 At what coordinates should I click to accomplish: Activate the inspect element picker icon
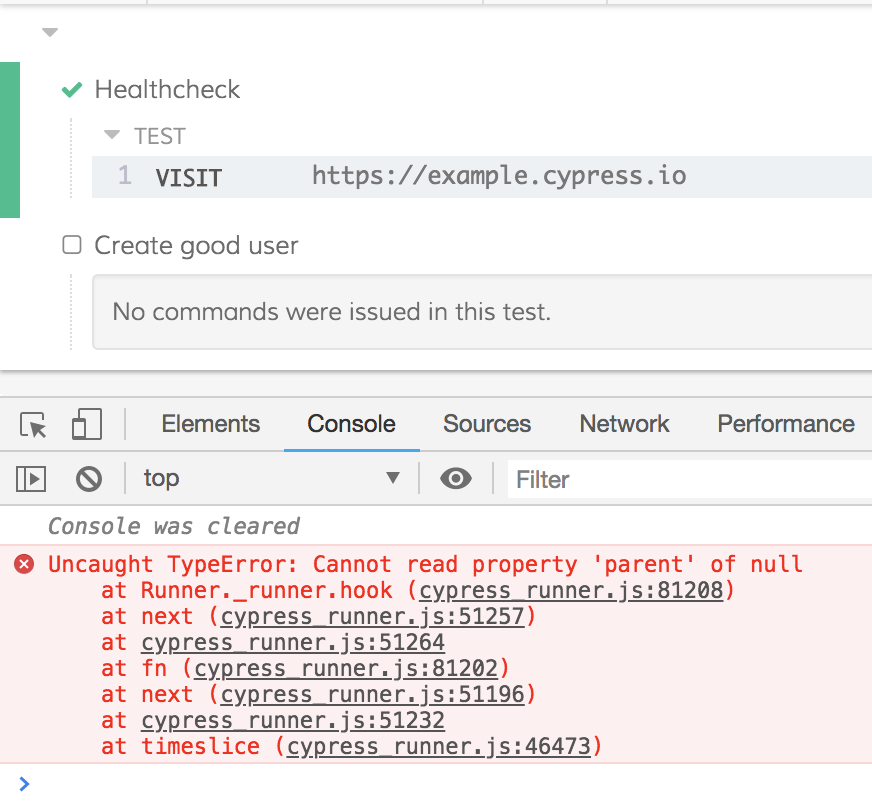point(33,425)
